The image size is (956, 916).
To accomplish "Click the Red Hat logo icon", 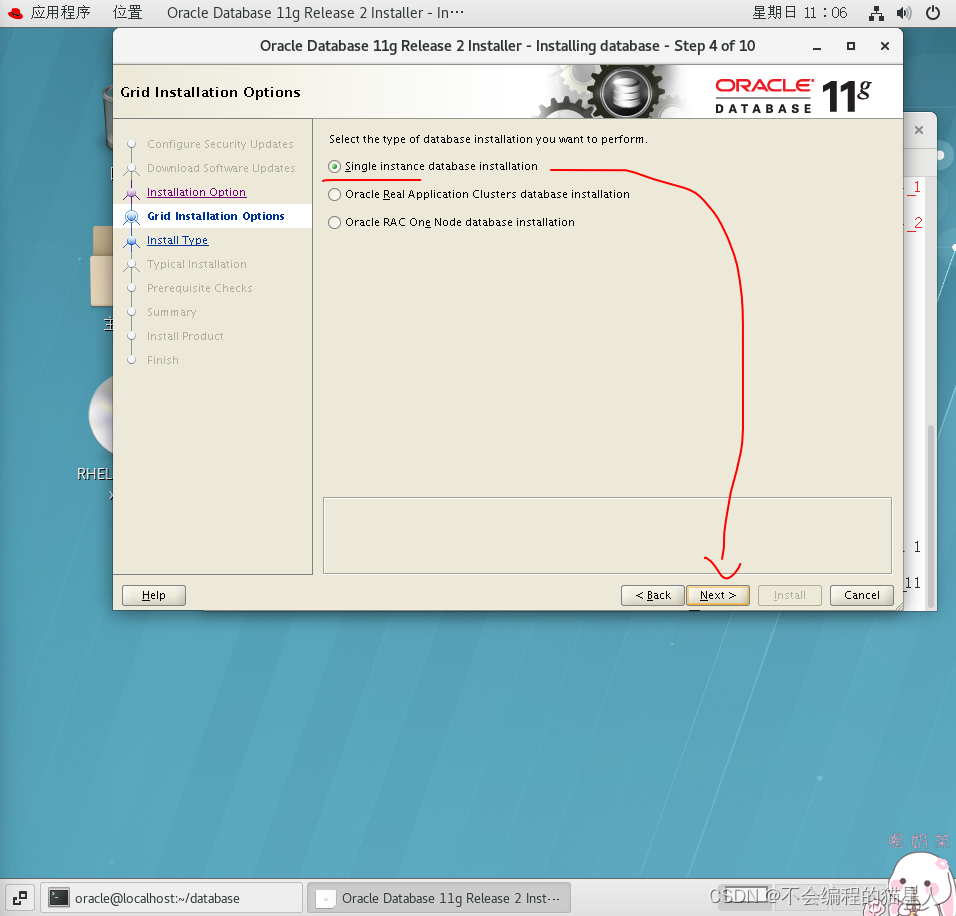I will [15, 13].
